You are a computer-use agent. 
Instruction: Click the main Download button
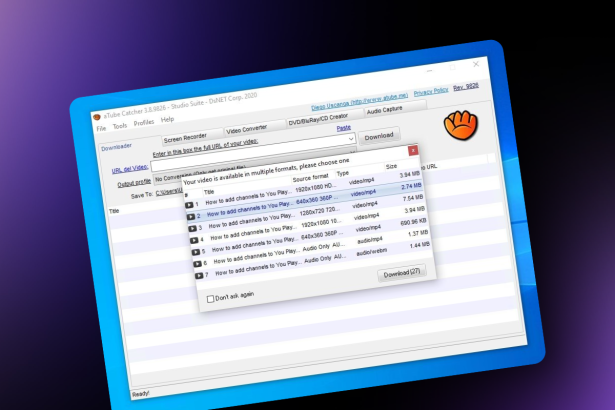pyautogui.click(x=379, y=136)
